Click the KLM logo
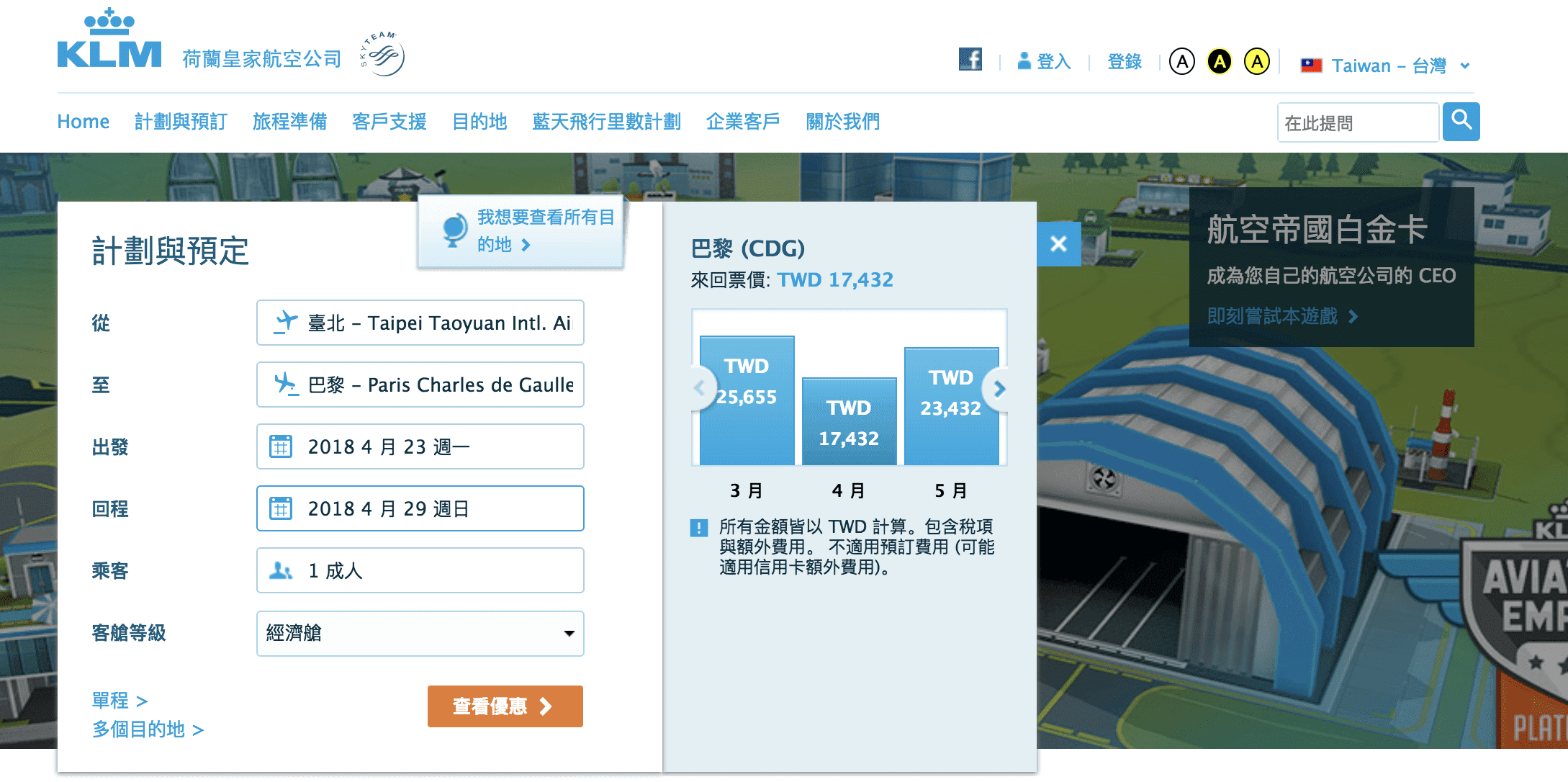This screenshot has height=782, width=1568. [109, 39]
